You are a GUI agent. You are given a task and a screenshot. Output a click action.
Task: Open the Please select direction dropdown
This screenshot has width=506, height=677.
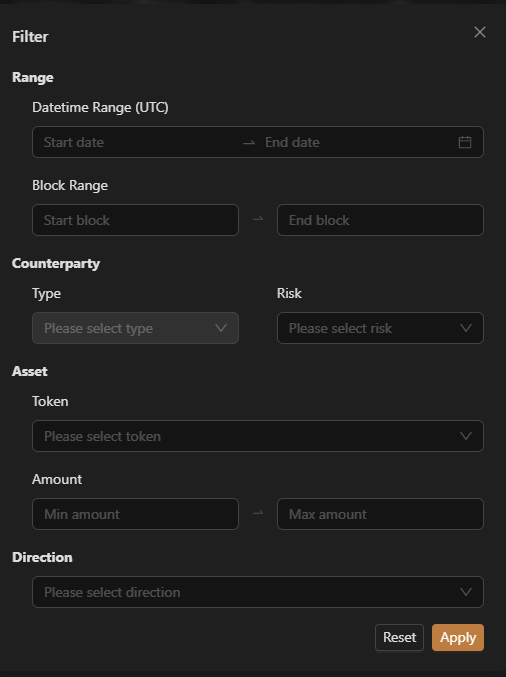pos(258,592)
